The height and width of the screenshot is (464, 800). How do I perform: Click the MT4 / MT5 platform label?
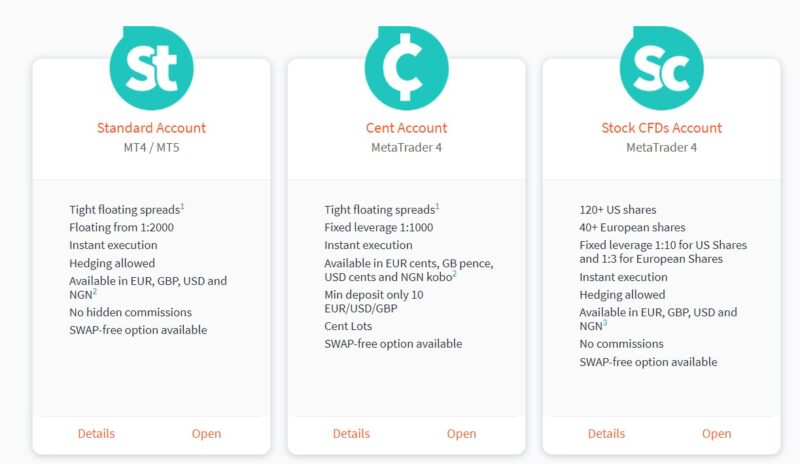[152, 148]
